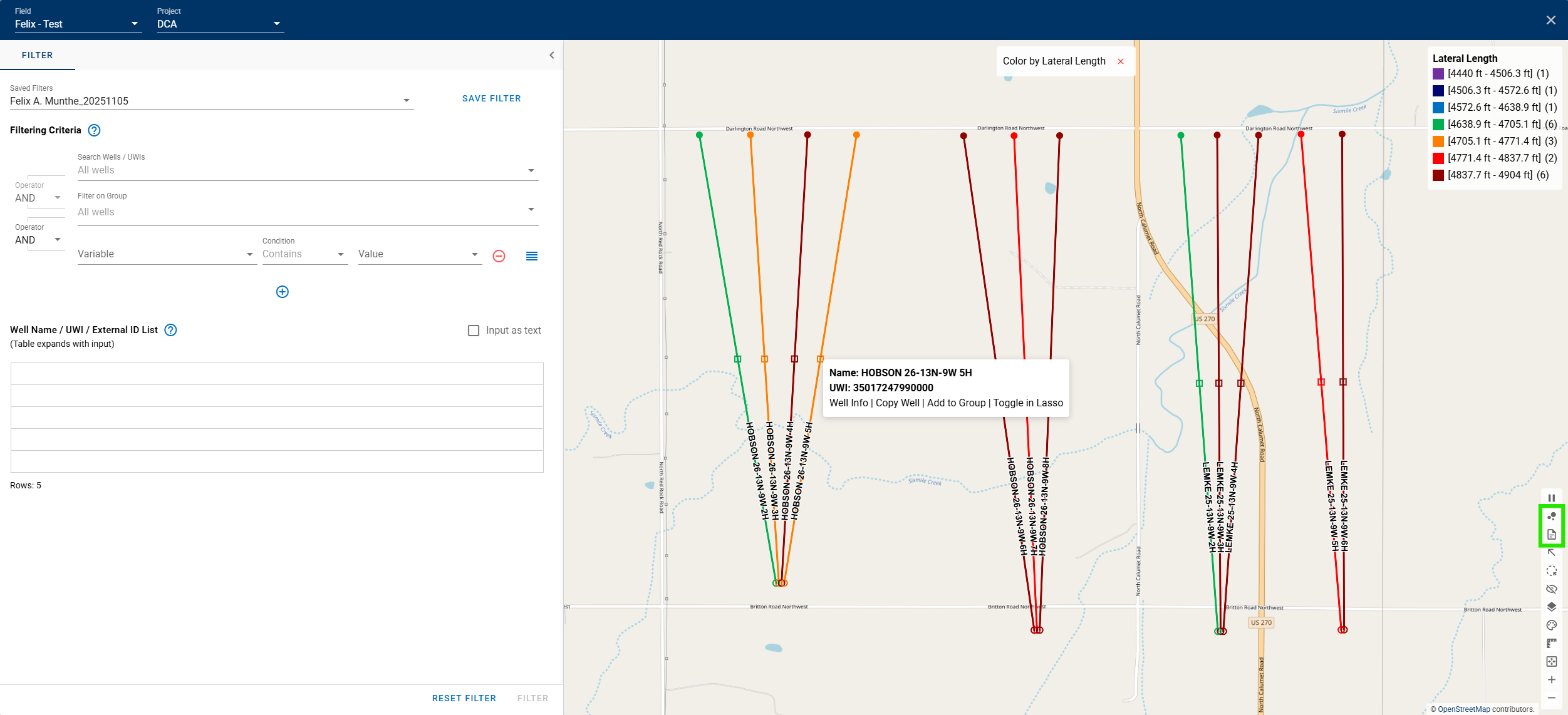Click the RESET FILTER button
This screenshot has height=715, width=1568.
click(x=464, y=697)
